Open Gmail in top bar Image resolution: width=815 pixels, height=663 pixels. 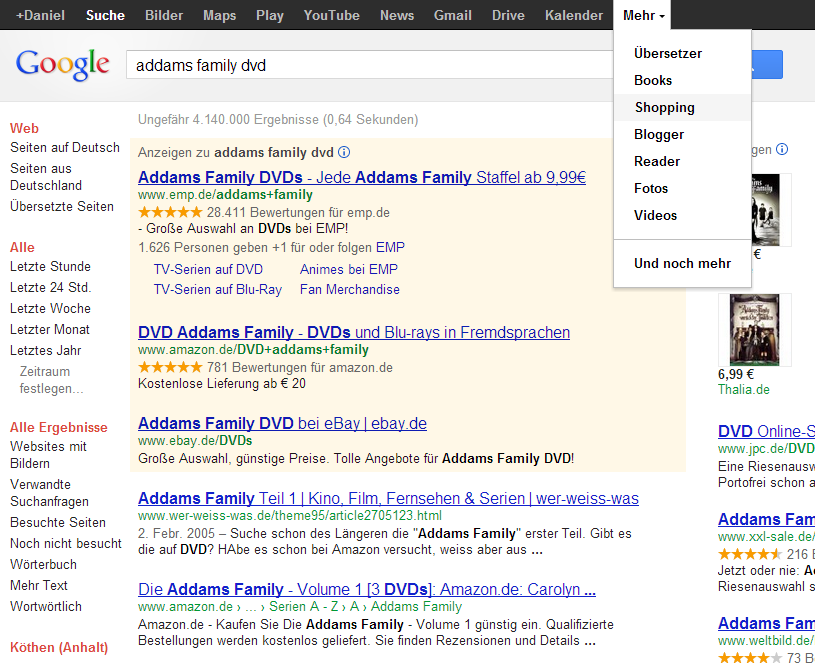[x=453, y=16]
